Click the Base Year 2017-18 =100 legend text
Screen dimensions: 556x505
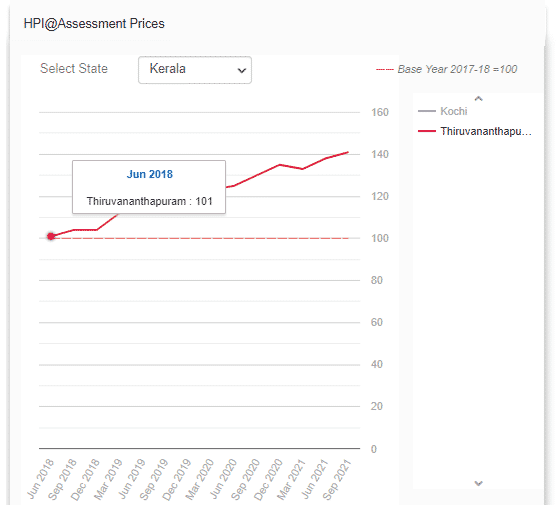tap(457, 69)
